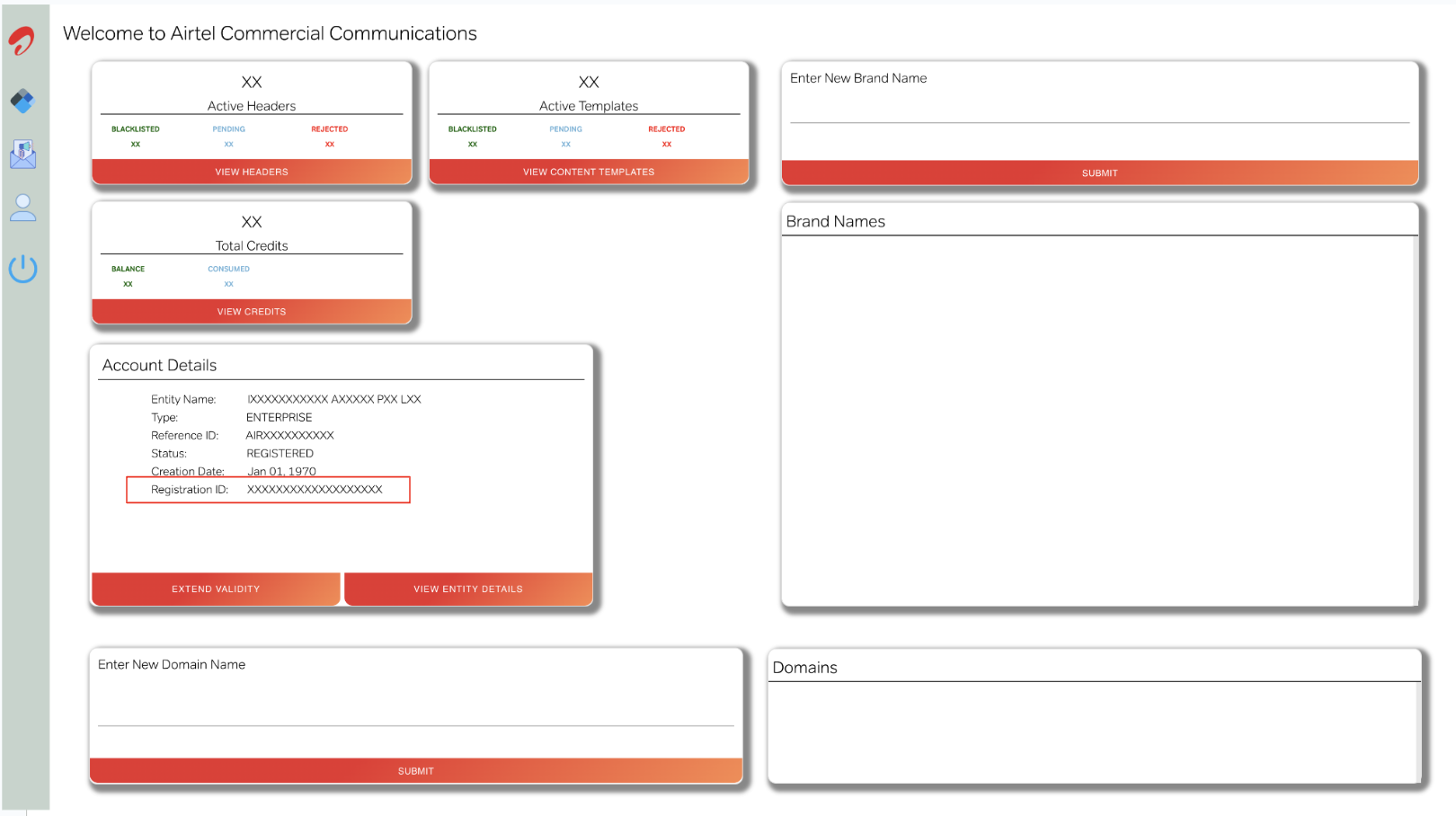Open the diamond-shaped blue tiles sidebar icon
The image size is (1456, 816).
coord(22,101)
